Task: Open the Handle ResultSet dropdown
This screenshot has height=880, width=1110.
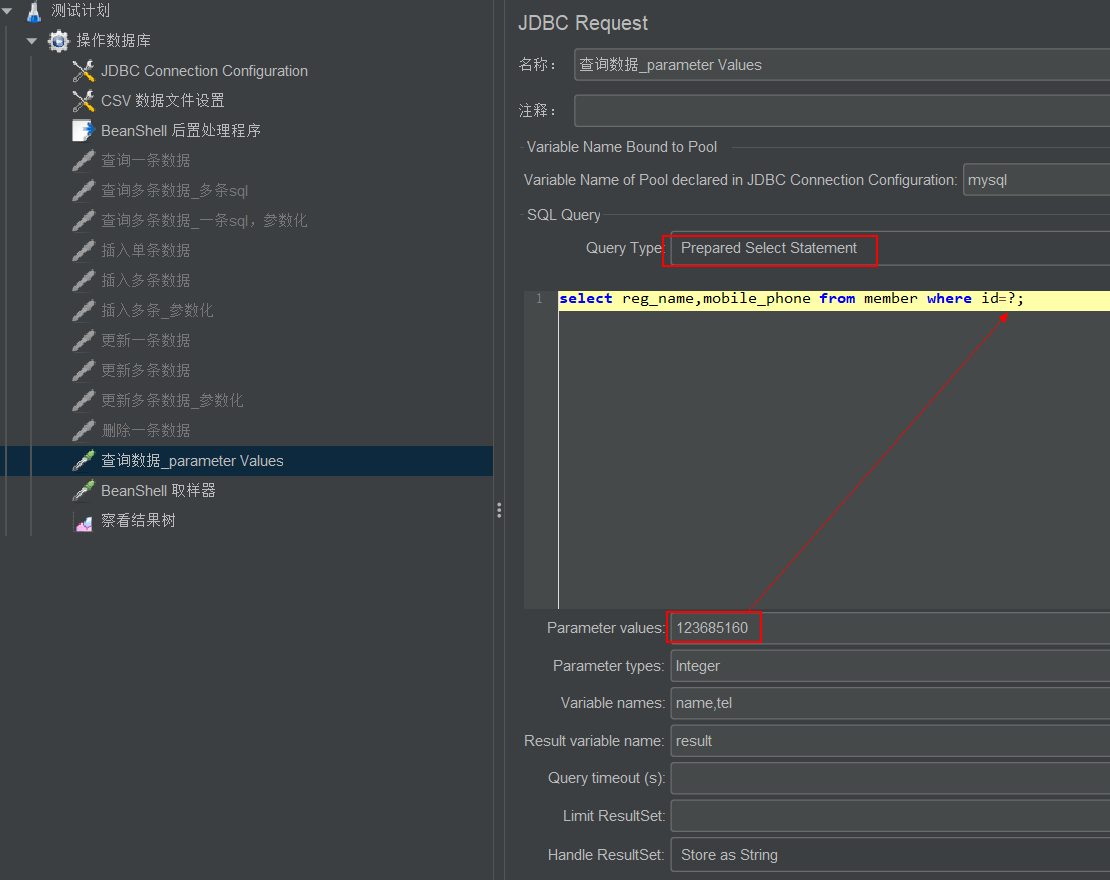Action: click(888, 855)
